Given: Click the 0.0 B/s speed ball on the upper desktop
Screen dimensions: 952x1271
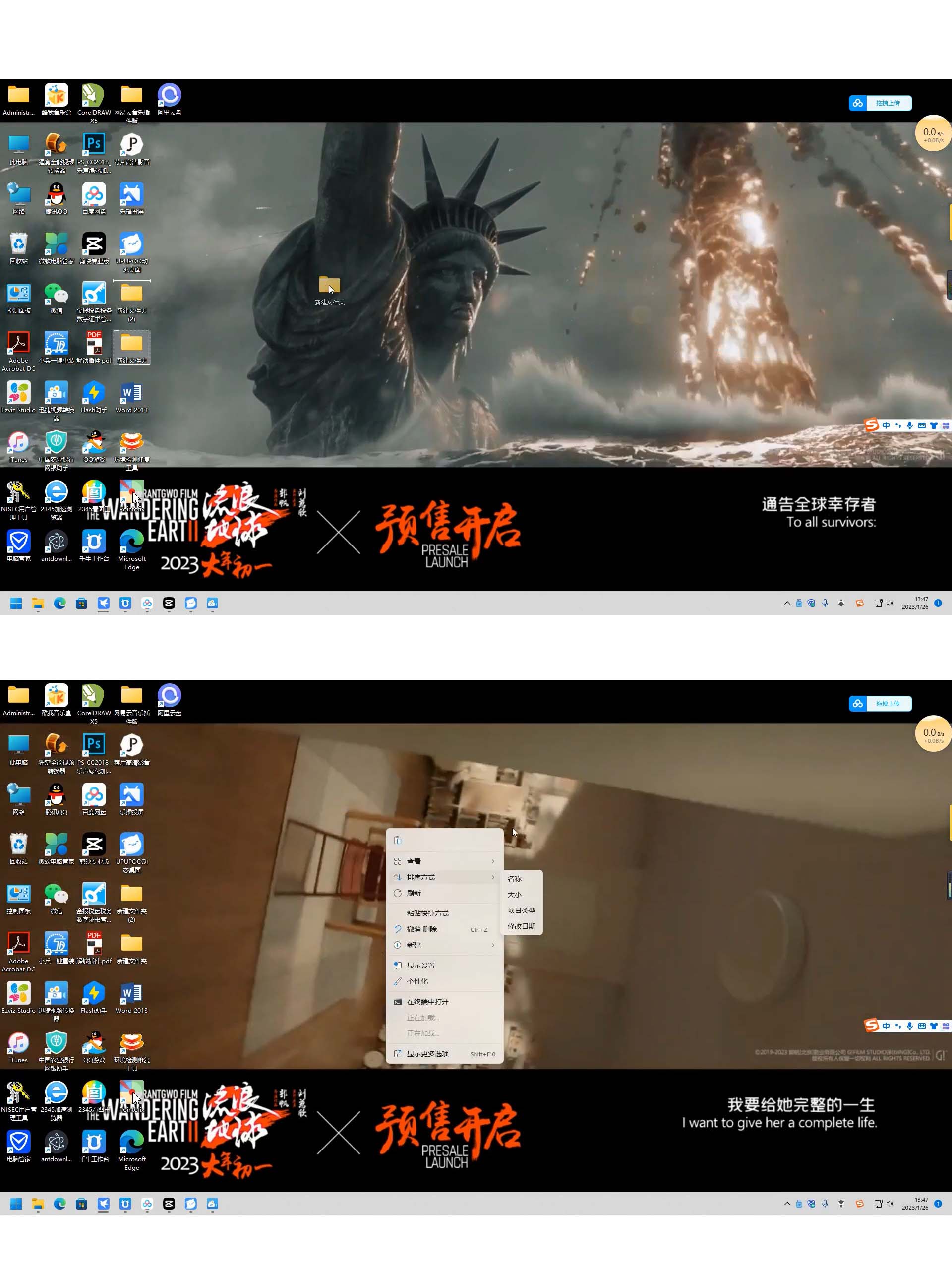Looking at the screenshot, I should coord(933,133).
